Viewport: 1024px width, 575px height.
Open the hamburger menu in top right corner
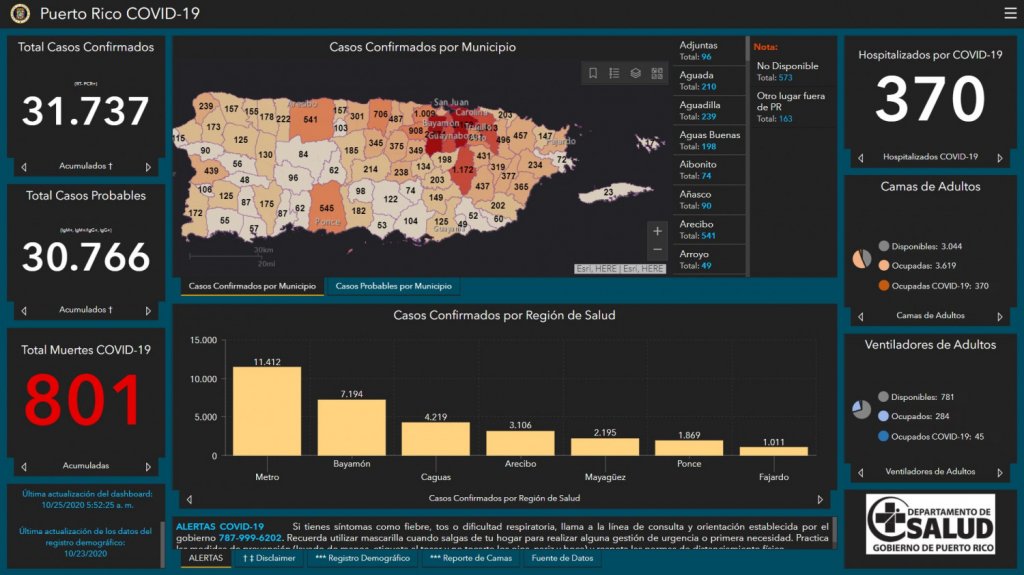(x=1010, y=13)
